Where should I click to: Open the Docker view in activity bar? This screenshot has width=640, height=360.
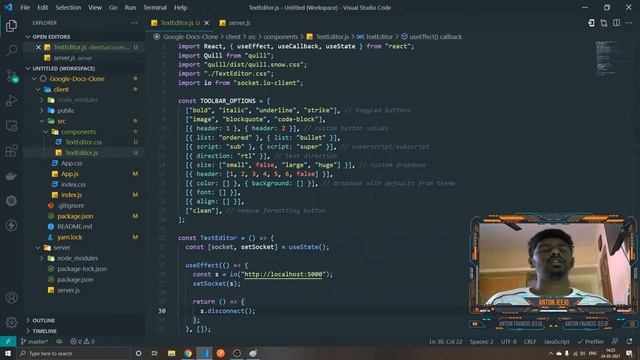pyautogui.click(x=11, y=176)
